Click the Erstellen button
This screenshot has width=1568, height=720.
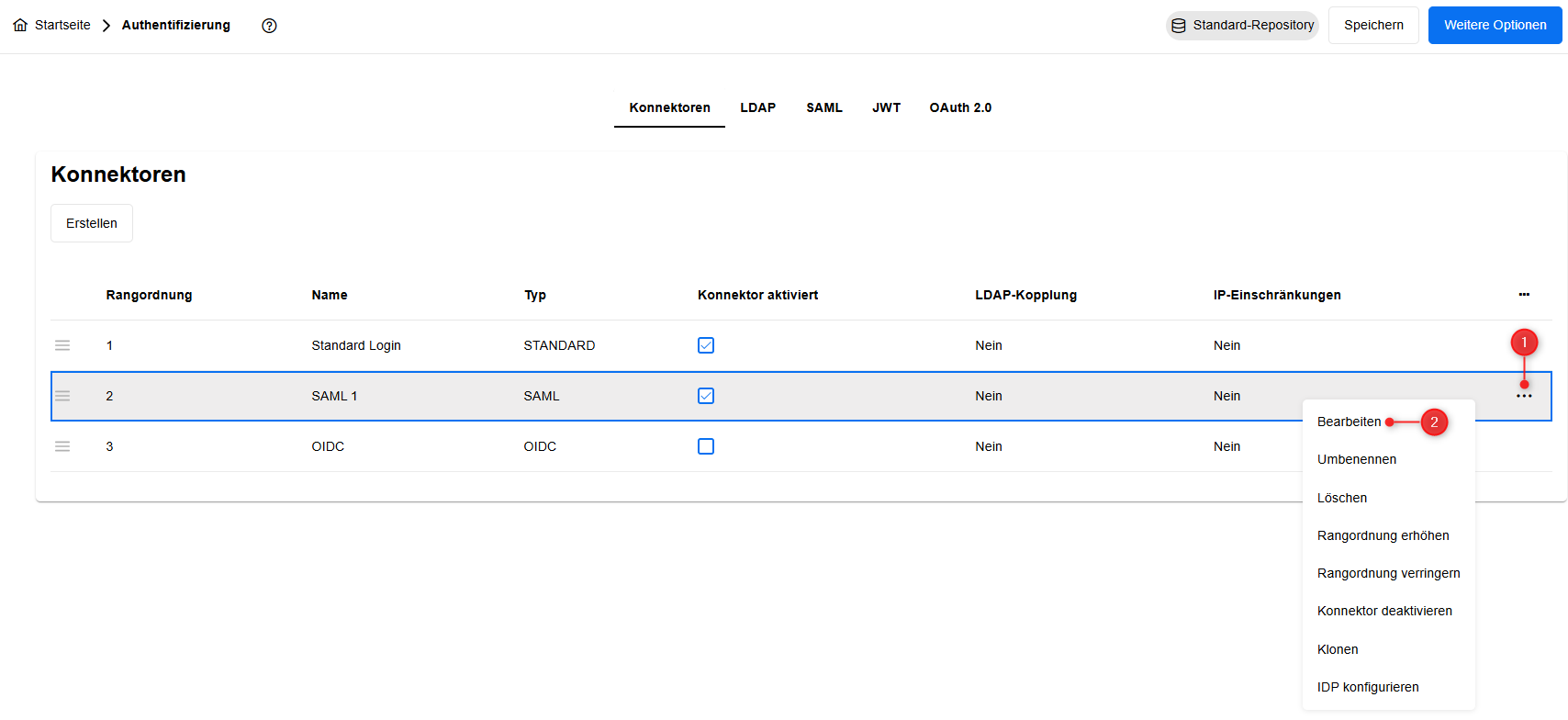[x=92, y=223]
